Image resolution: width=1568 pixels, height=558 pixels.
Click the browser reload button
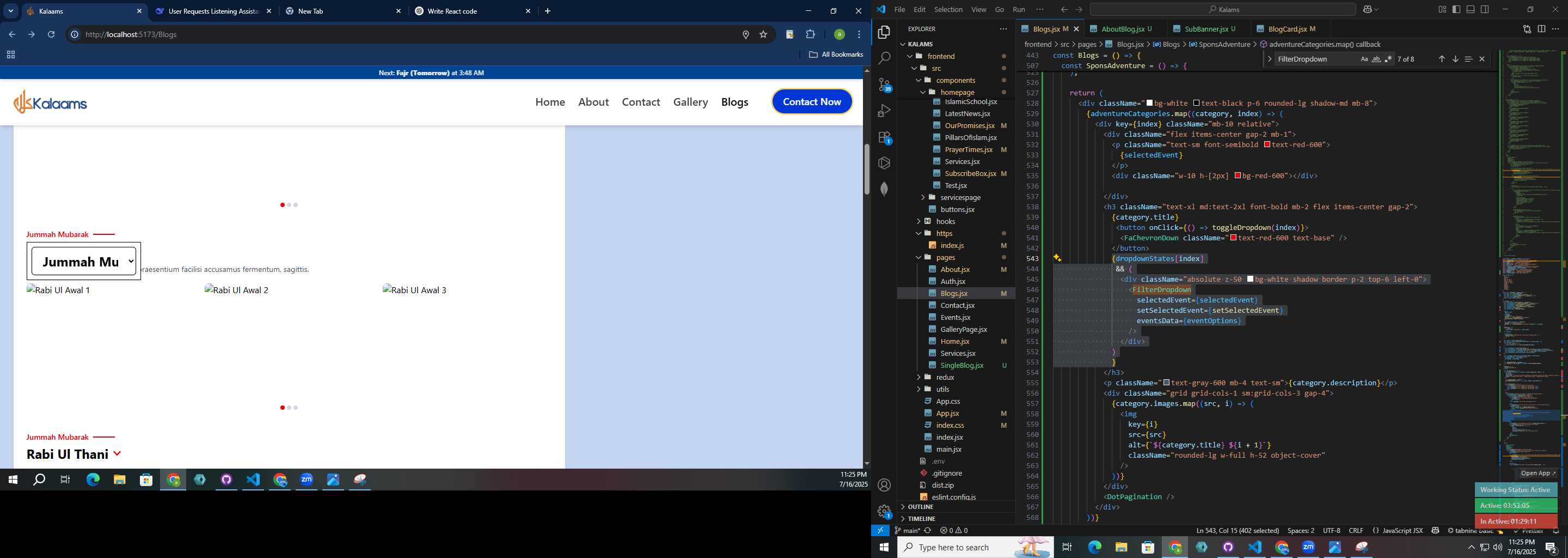tap(51, 35)
